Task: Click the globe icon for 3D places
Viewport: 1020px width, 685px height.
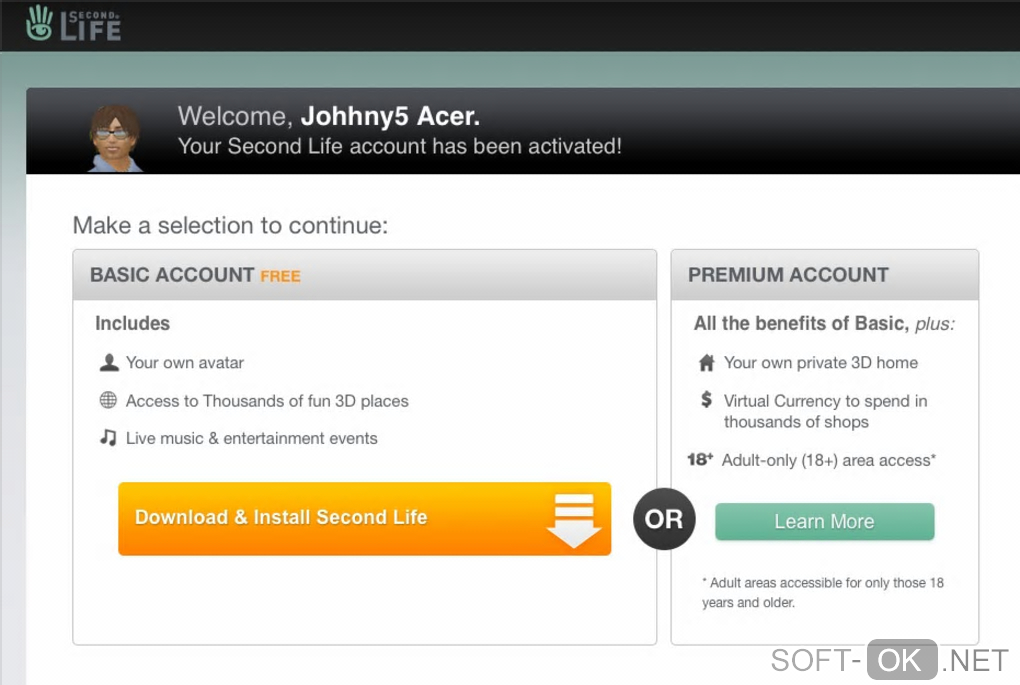Action: click(x=108, y=401)
